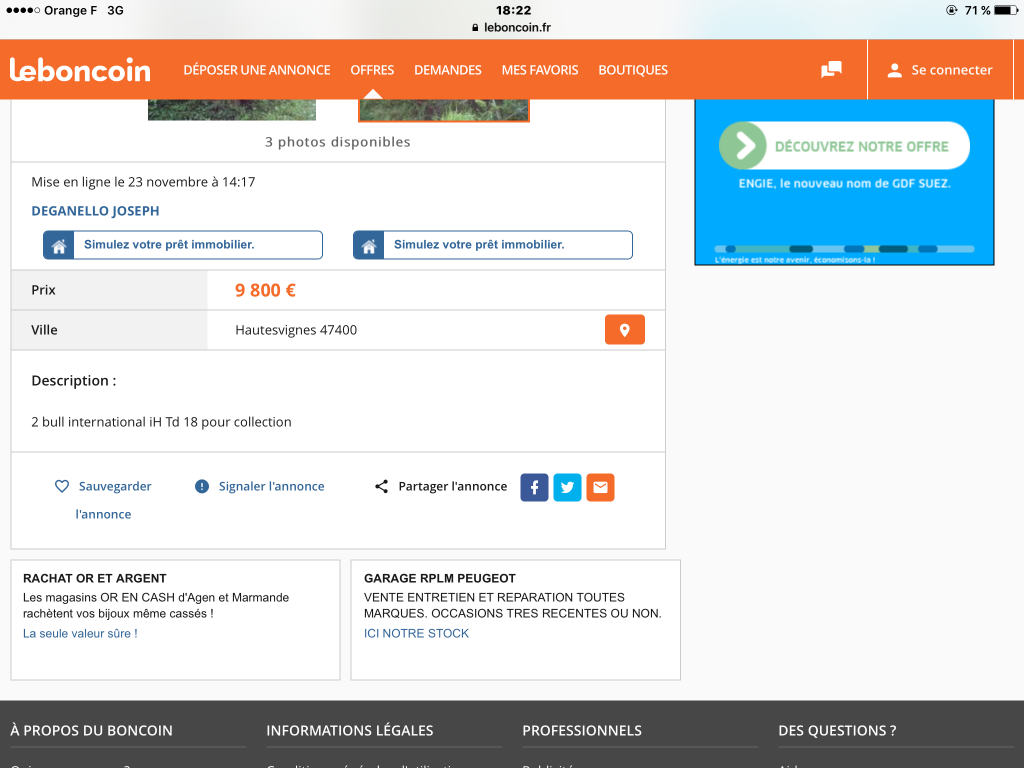
Task: Click the heart icon to save listing
Action: coord(61,487)
